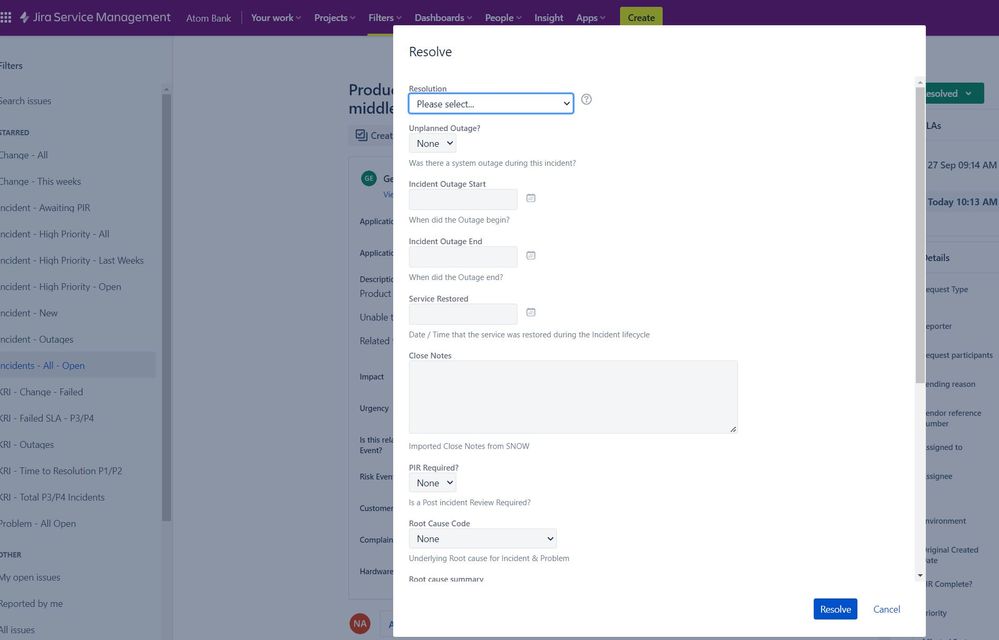
Task: Click the Incident Outage Start date field
Action: point(463,199)
